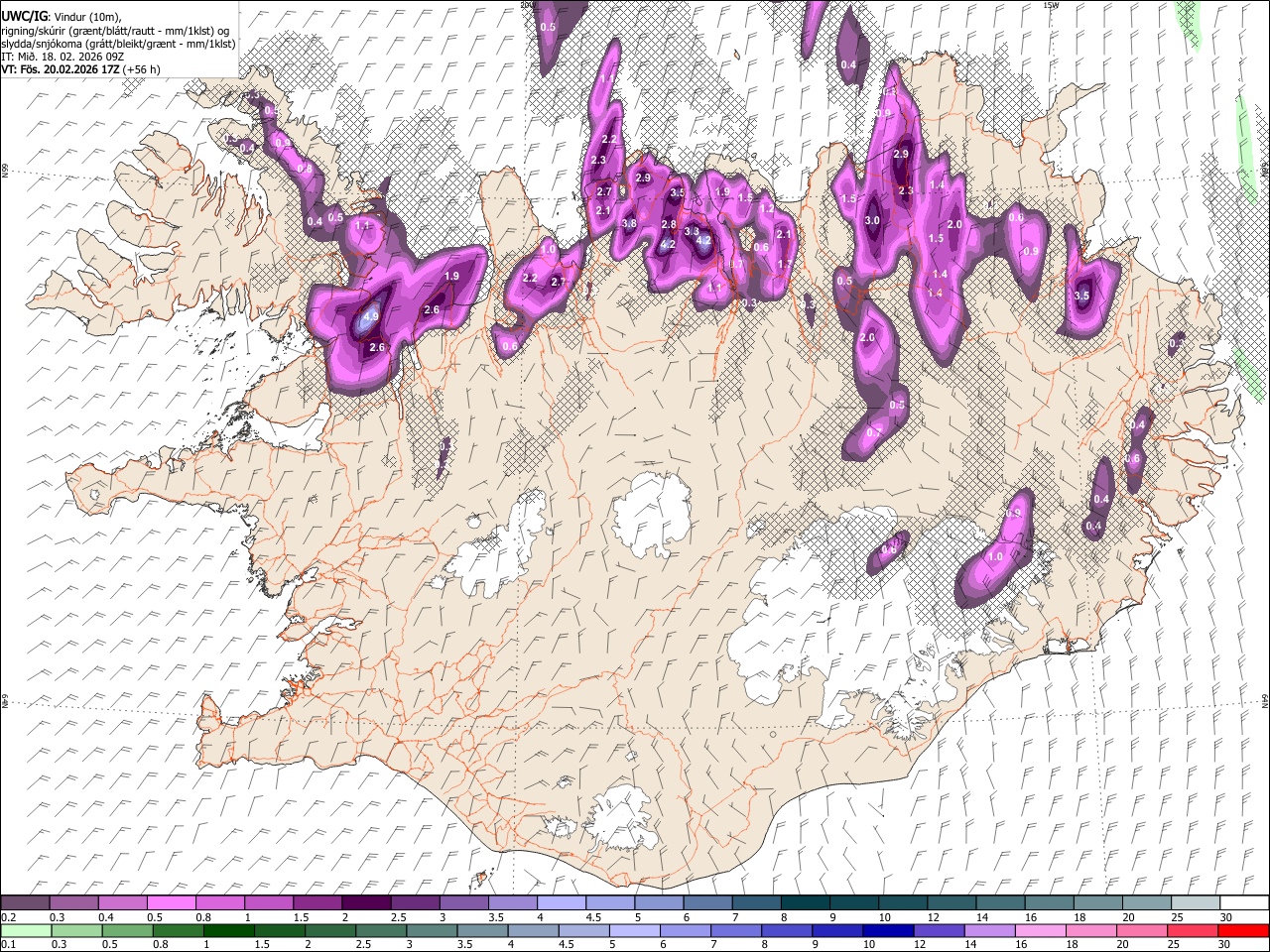
Task: Click the 3.8 precipitation value on the map
Action: tap(629, 223)
